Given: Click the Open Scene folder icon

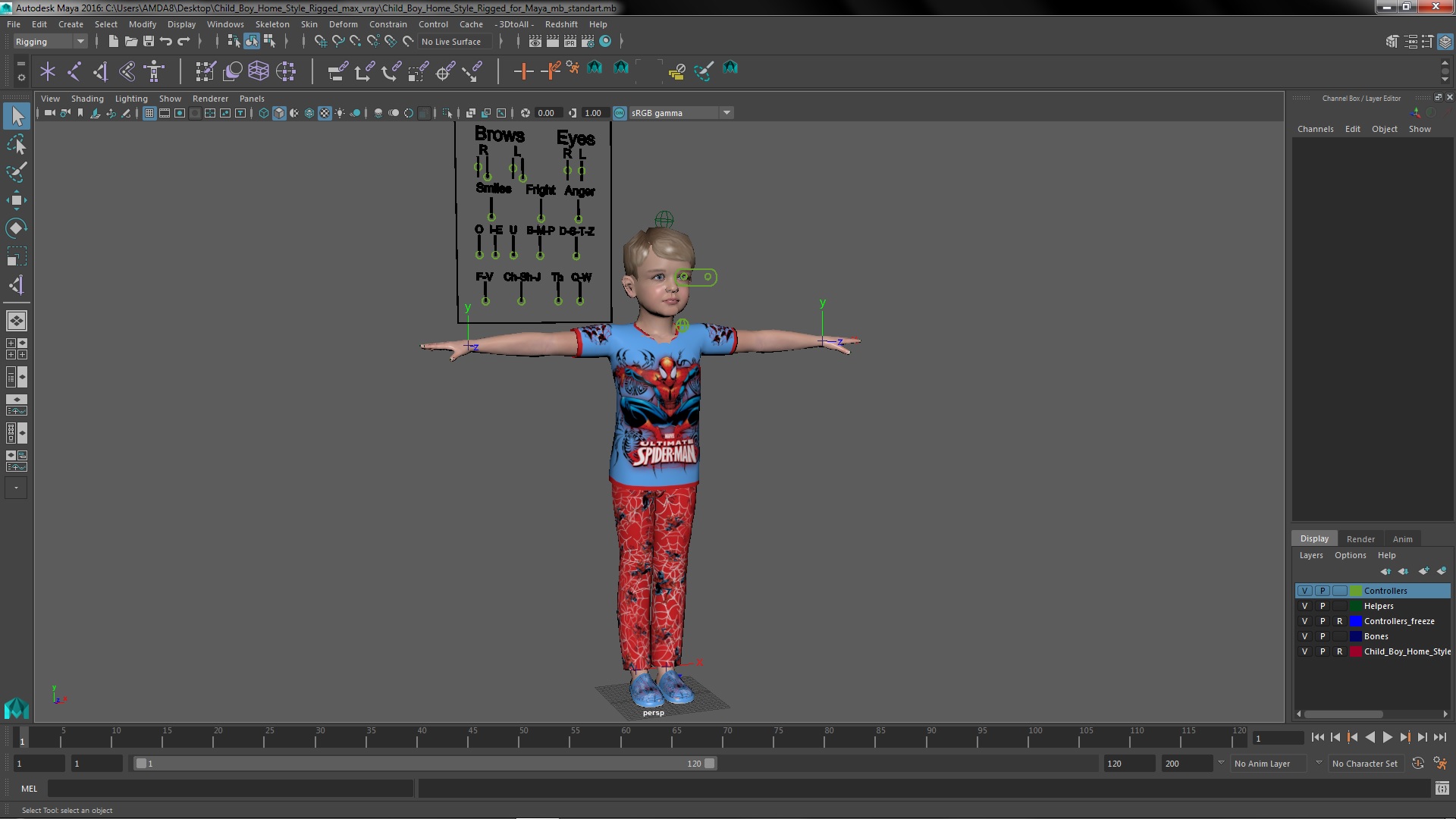Looking at the screenshot, I should pyautogui.click(x=131, y=41).
